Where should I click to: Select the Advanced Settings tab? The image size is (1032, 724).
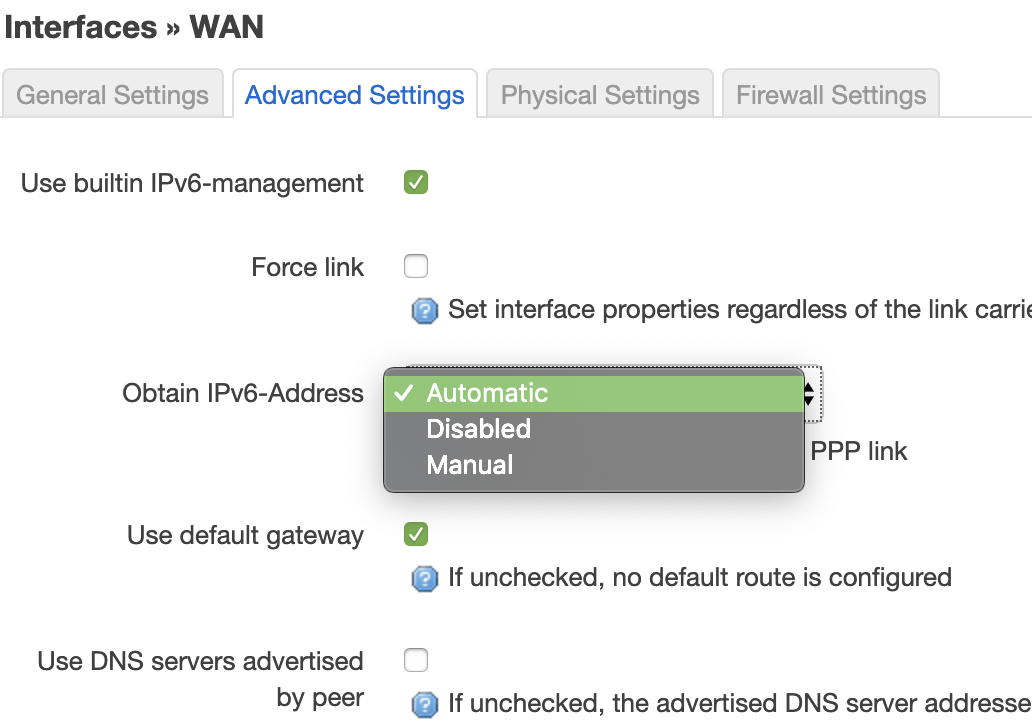point(355,96)
